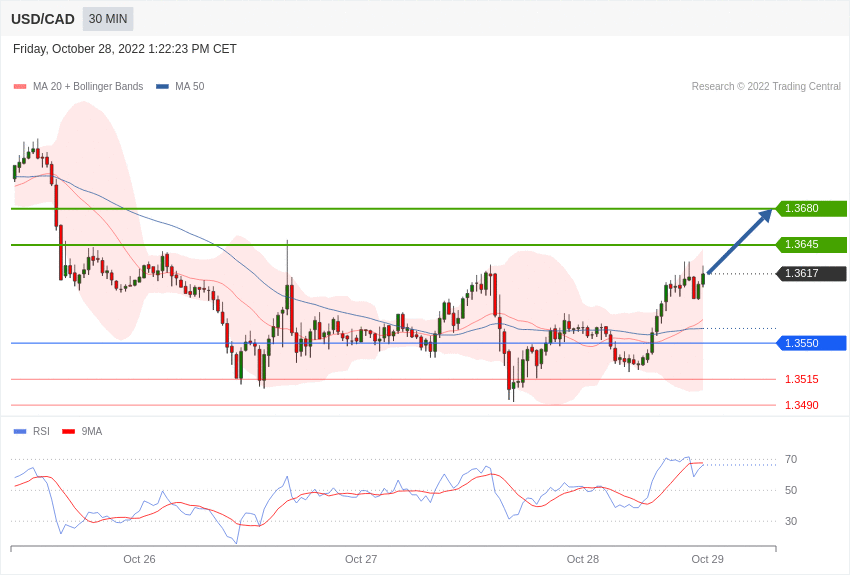This screenshot has height=576, width=850.
Task: Click the Research © 2022 Trading Central credit
Action: pyautogui.click(x=766, y=87)
